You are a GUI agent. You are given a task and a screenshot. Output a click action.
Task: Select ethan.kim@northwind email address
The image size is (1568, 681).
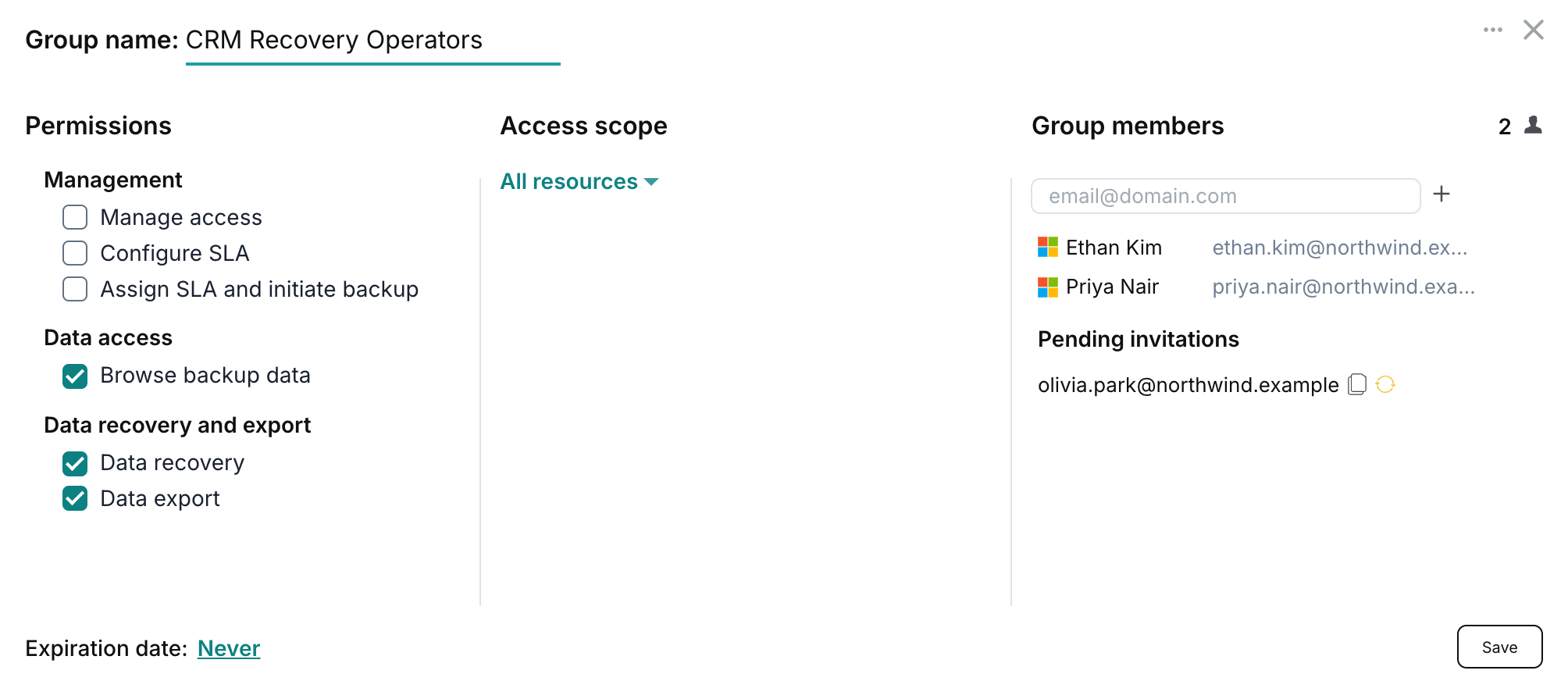pyautogui.click(x=1339, y=248)
